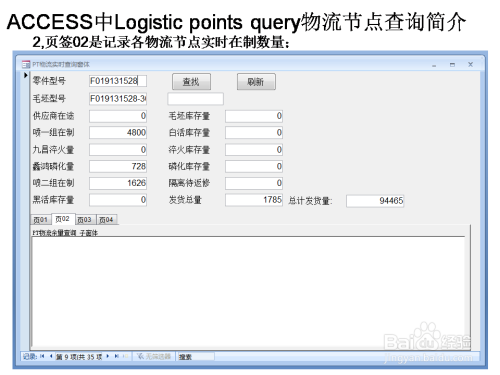Click the 黑活库存量 value field

pyautogui.click(x=118, y=200)
